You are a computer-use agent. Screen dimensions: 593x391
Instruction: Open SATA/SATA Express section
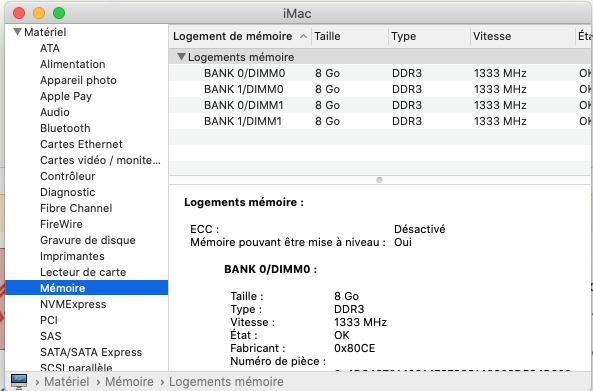[x=91, y=352]
